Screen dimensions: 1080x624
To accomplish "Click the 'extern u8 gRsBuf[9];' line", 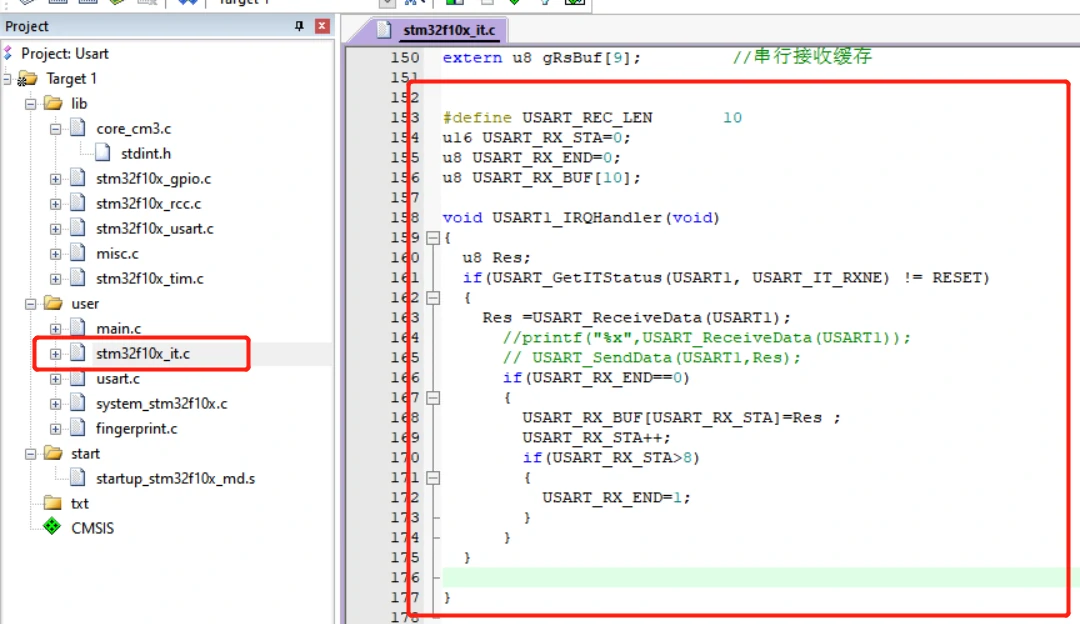I will point(541,58).
